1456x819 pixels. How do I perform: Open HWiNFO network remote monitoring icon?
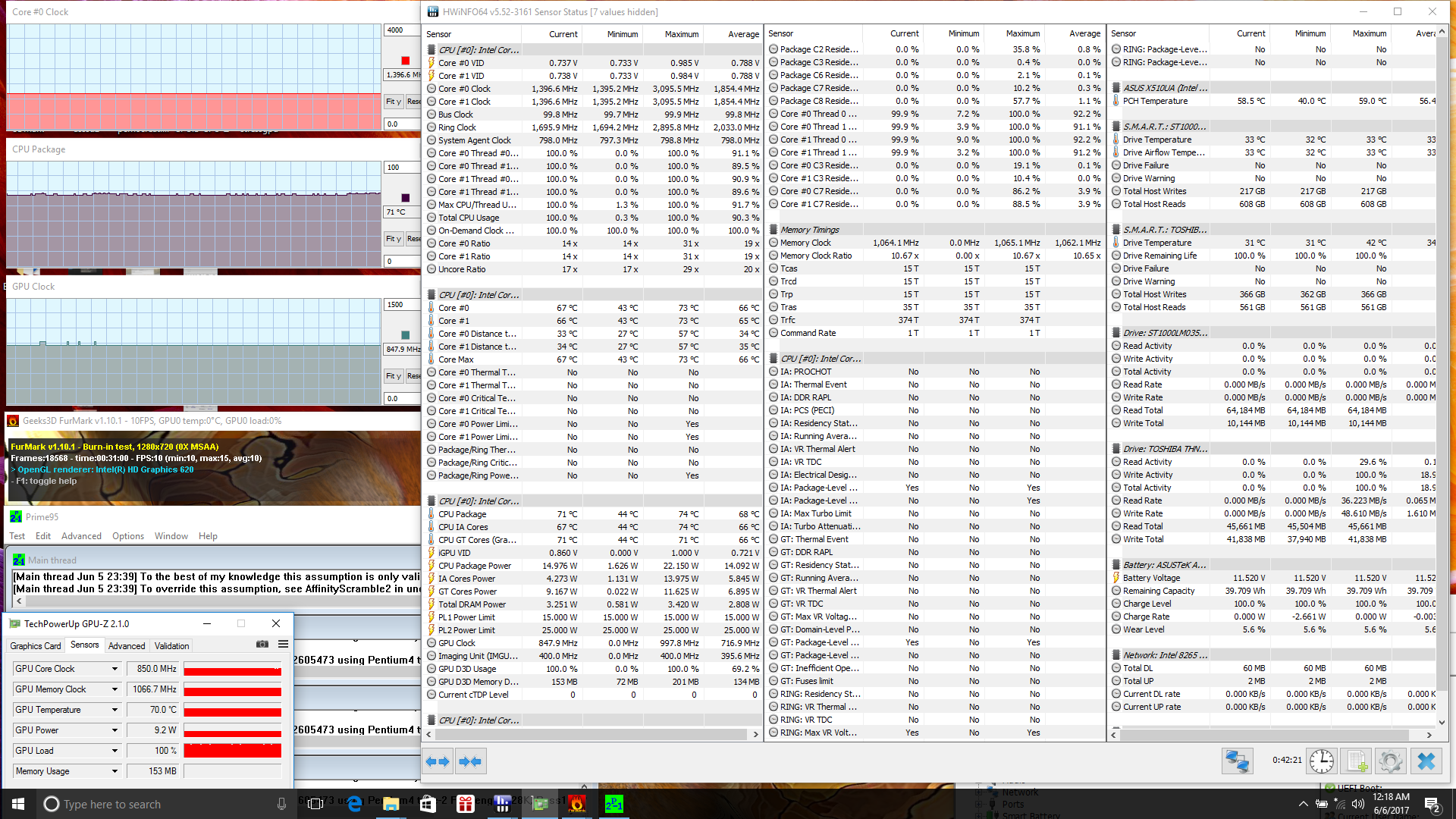click(x=1237, y=761)
